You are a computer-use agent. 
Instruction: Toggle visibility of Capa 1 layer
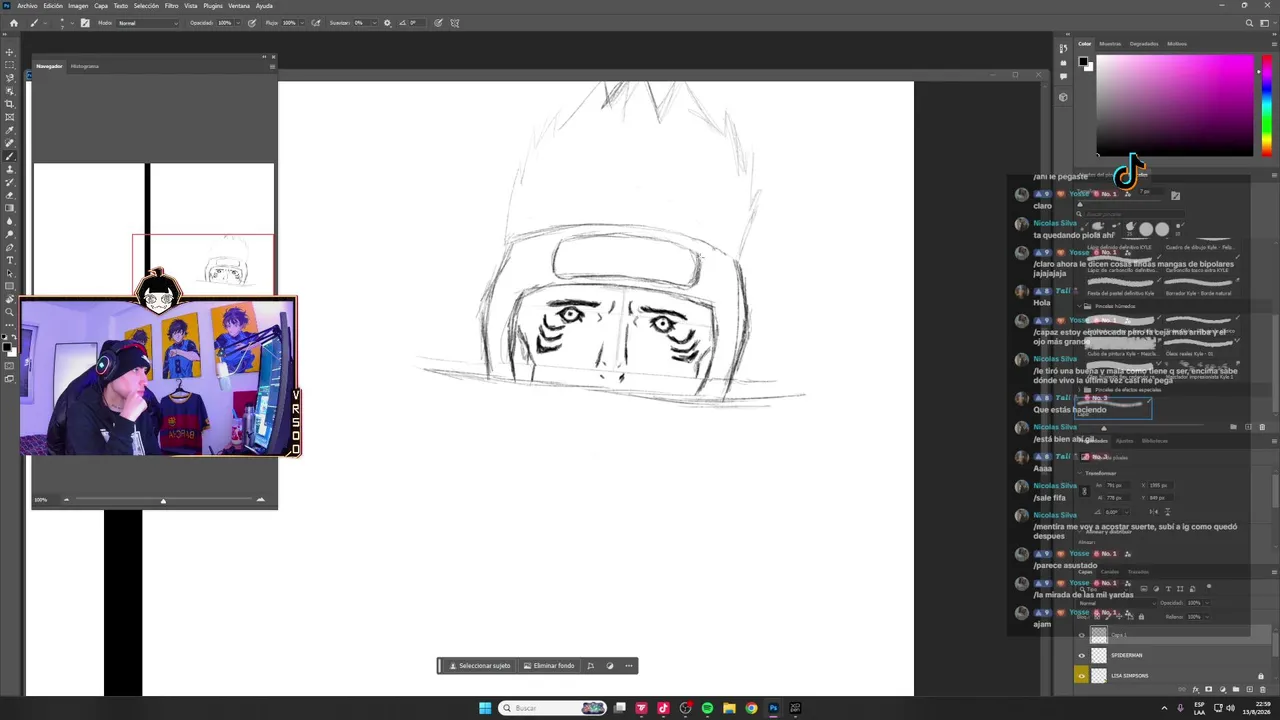1081,635
